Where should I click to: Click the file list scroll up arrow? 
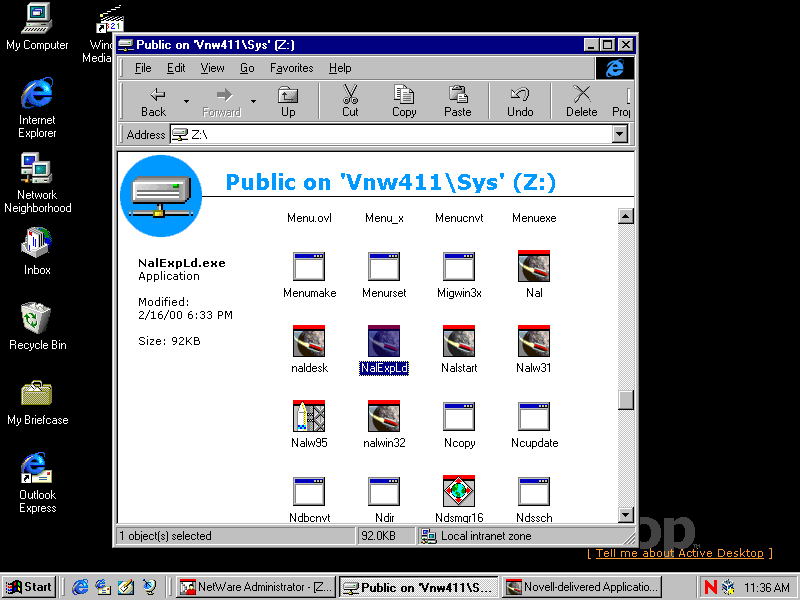pyautogui.click(x=626, y=216)
